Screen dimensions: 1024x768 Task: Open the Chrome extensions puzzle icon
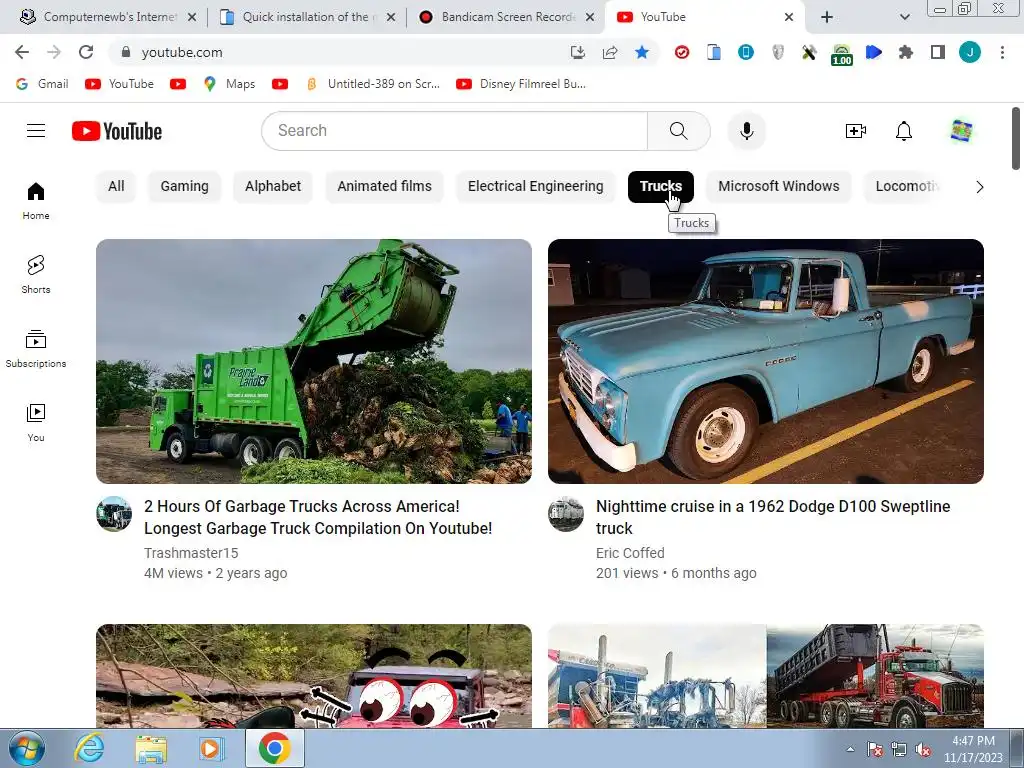click(906, 52)
